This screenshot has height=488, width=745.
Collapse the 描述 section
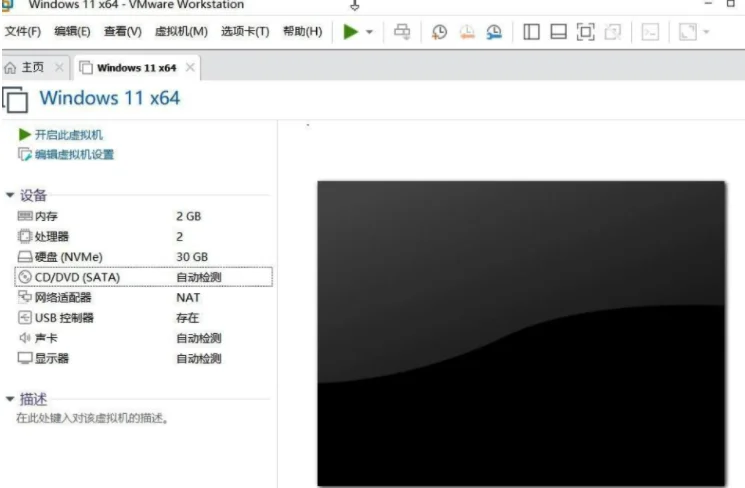click(x=10, y=399)
